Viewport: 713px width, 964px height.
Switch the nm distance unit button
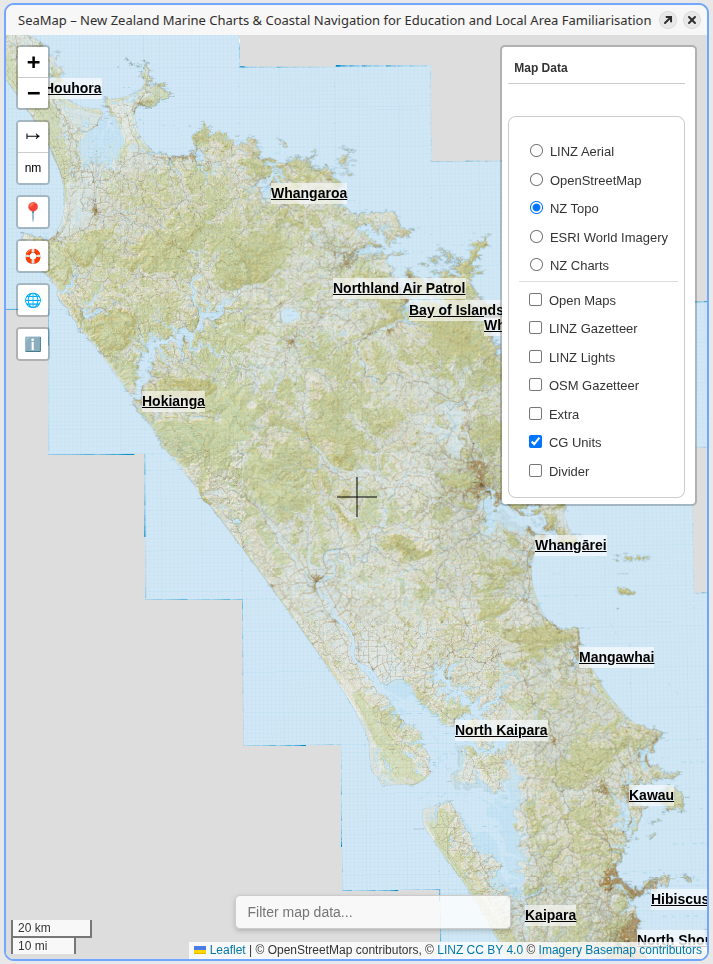pos(33,168)
